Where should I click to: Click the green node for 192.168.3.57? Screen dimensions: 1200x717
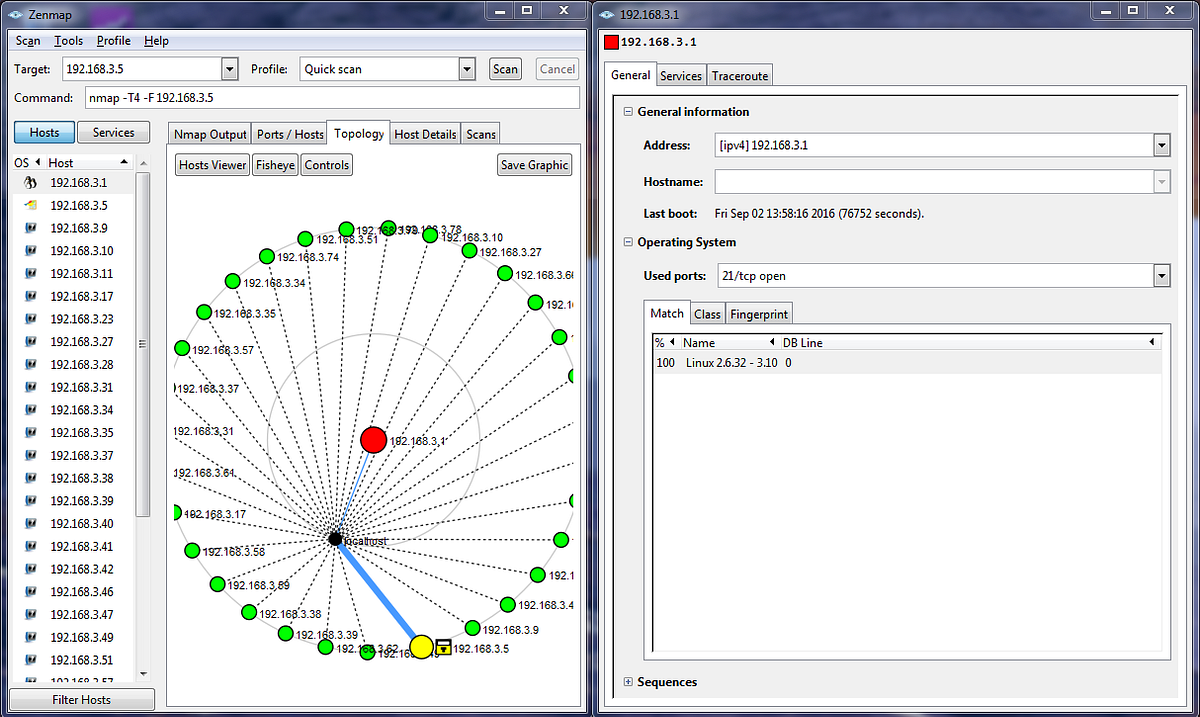tap(182, 348)
